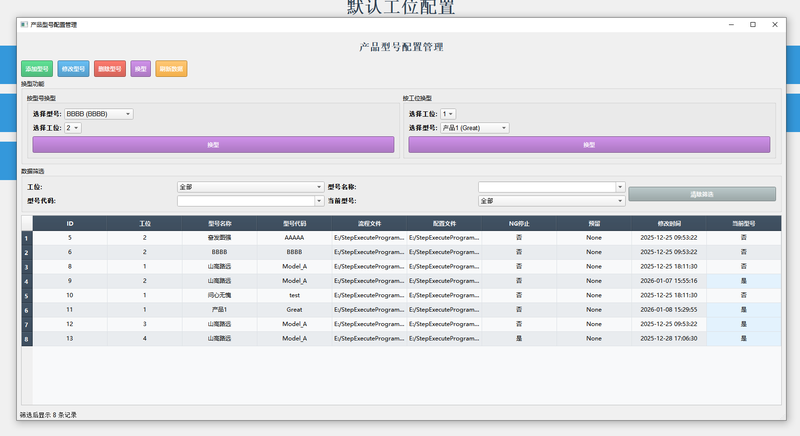Click the orange 刷新数据 button
The height and width of the screenshot is (436, 800).
tap(171, 69)
